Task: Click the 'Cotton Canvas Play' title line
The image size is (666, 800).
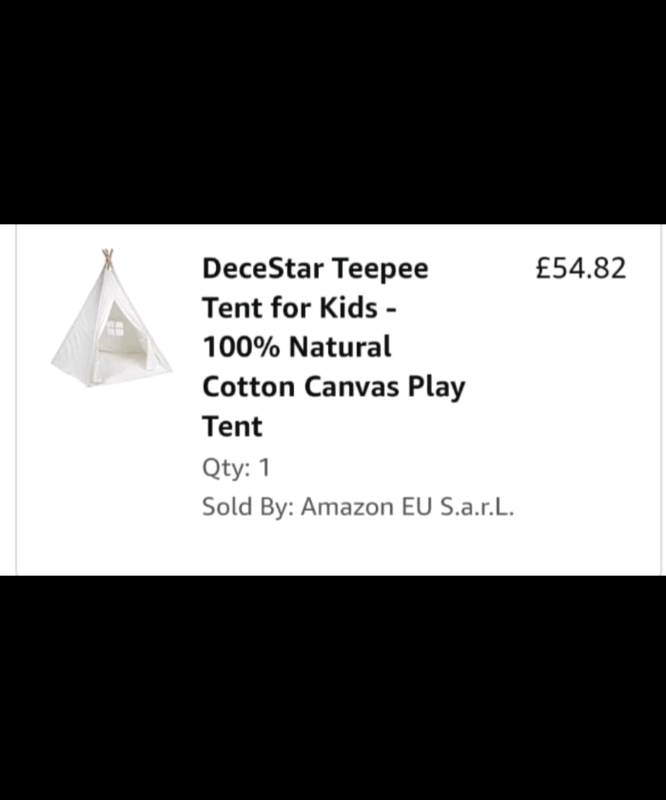Action: click(334, 387)
